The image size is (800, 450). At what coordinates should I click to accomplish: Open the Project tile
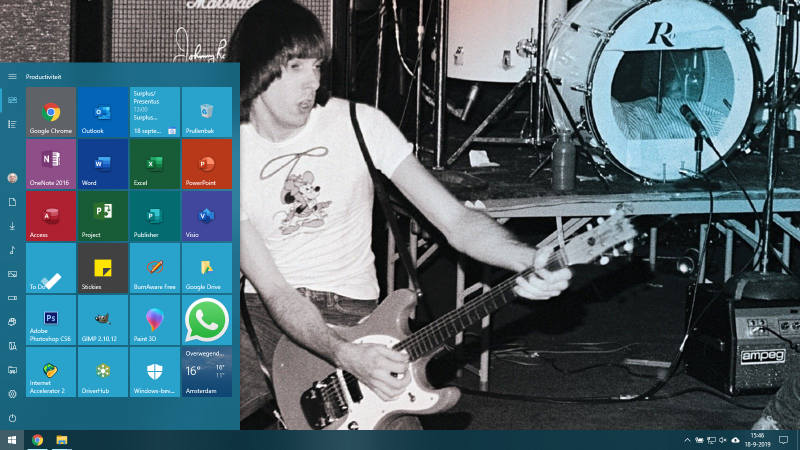103,216
